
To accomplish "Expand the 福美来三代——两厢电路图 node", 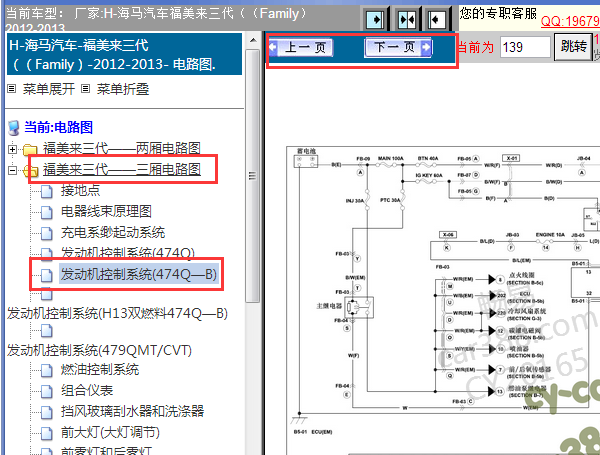I will (13, 149).
